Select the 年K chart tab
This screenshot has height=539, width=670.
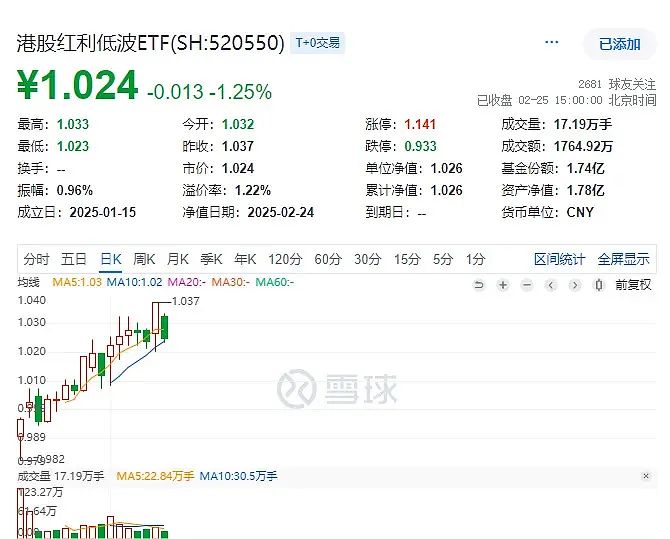tap(245, 259)
